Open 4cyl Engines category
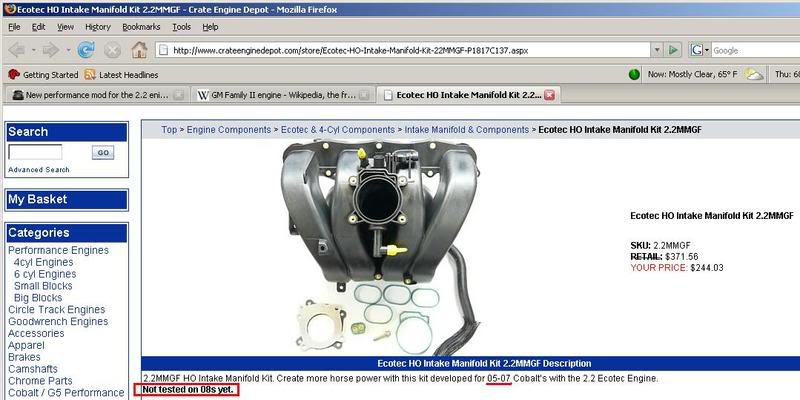 pos(43,262)
